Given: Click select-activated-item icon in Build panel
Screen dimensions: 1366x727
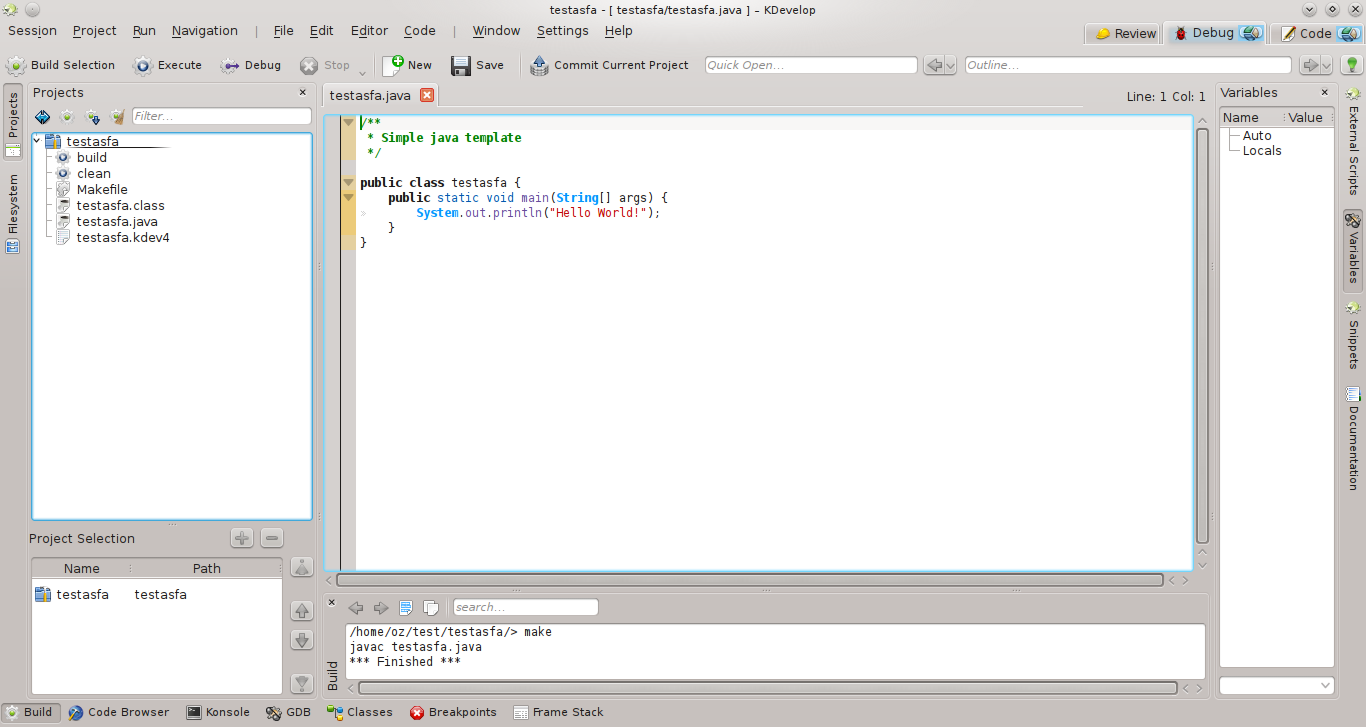Looking at the screenshot, I should point(406,607).
